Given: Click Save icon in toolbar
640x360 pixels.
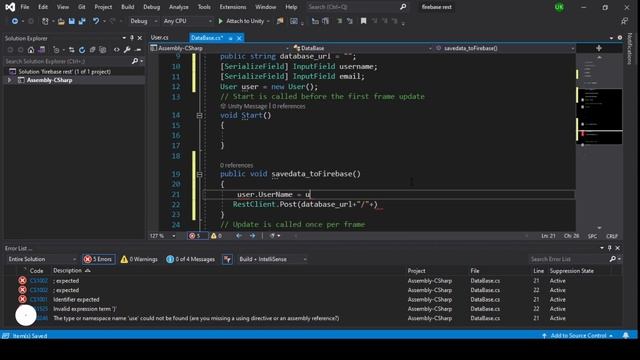Looking at the screenshot, I should click(x=71, y=21).
